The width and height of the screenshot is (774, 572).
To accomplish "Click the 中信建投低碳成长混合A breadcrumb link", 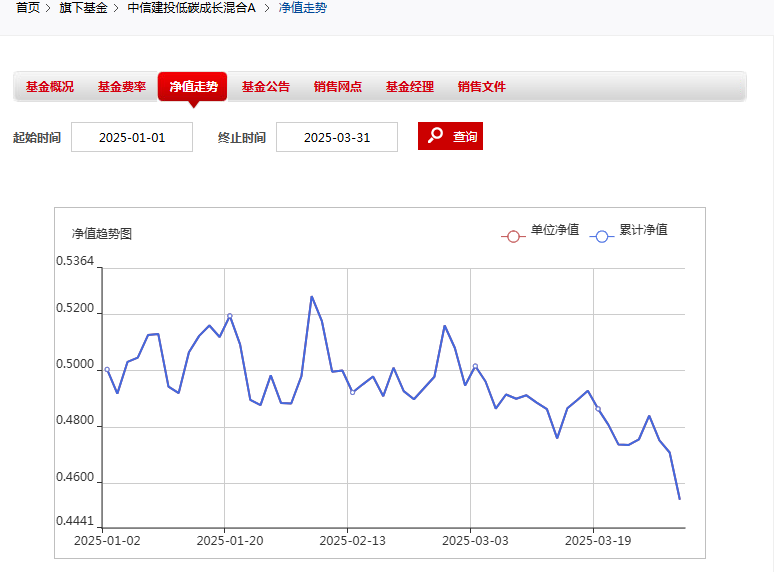I will pos(191,8).
